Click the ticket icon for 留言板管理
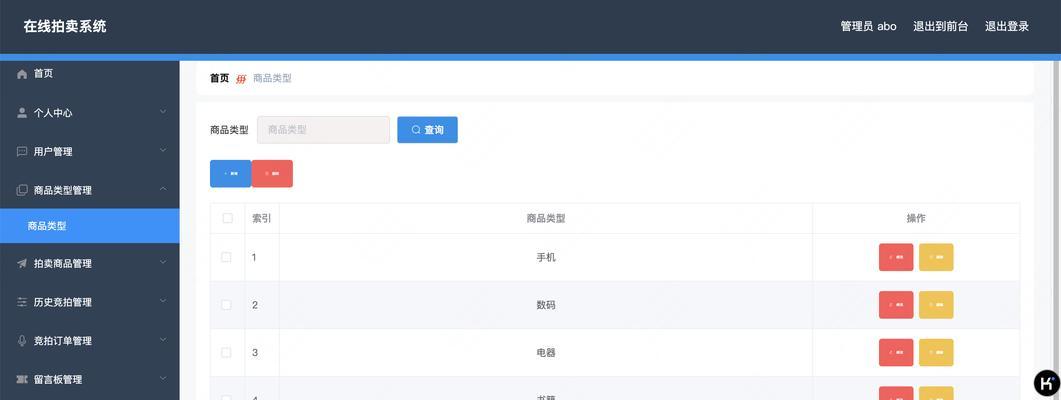 [22, 380]
